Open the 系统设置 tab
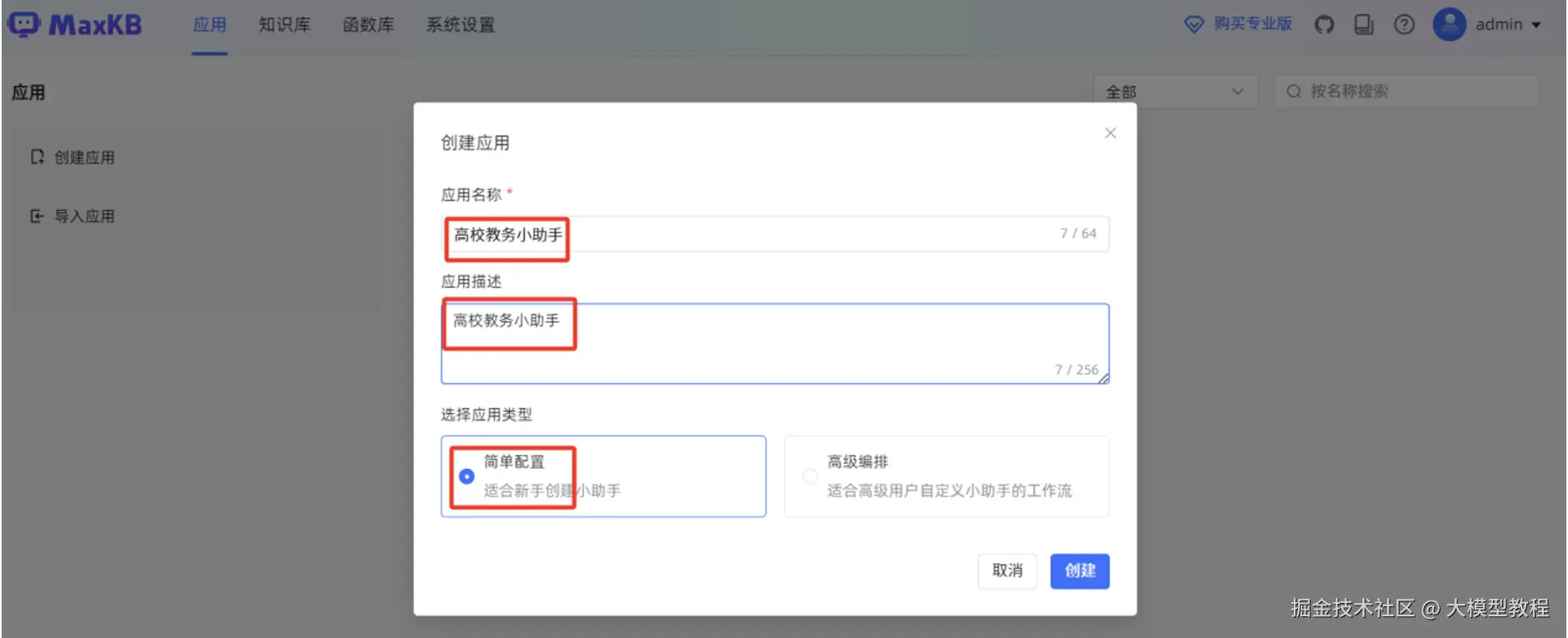 click(x=460, y=25)
